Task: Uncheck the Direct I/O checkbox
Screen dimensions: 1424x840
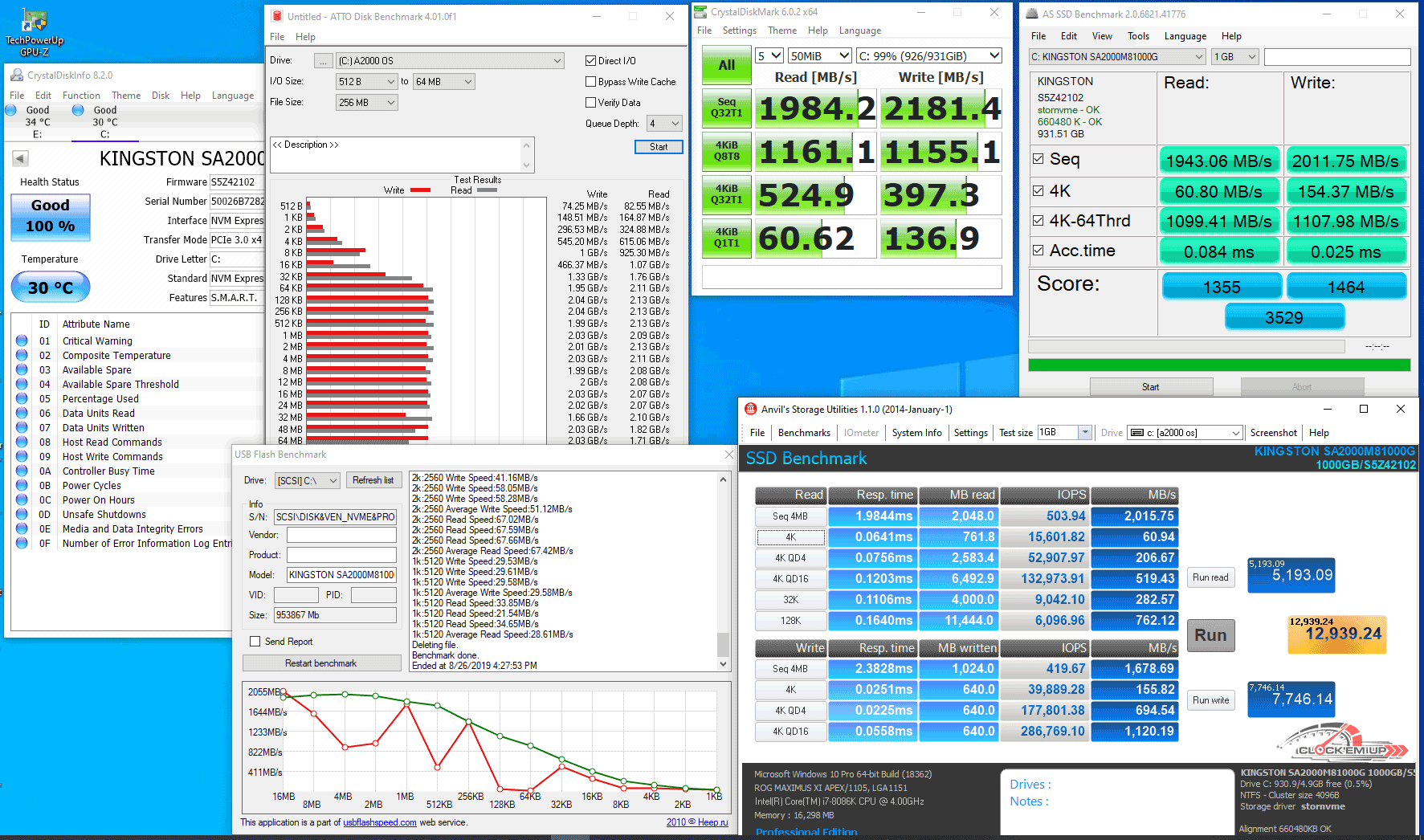Action: [x=591, y=61]
